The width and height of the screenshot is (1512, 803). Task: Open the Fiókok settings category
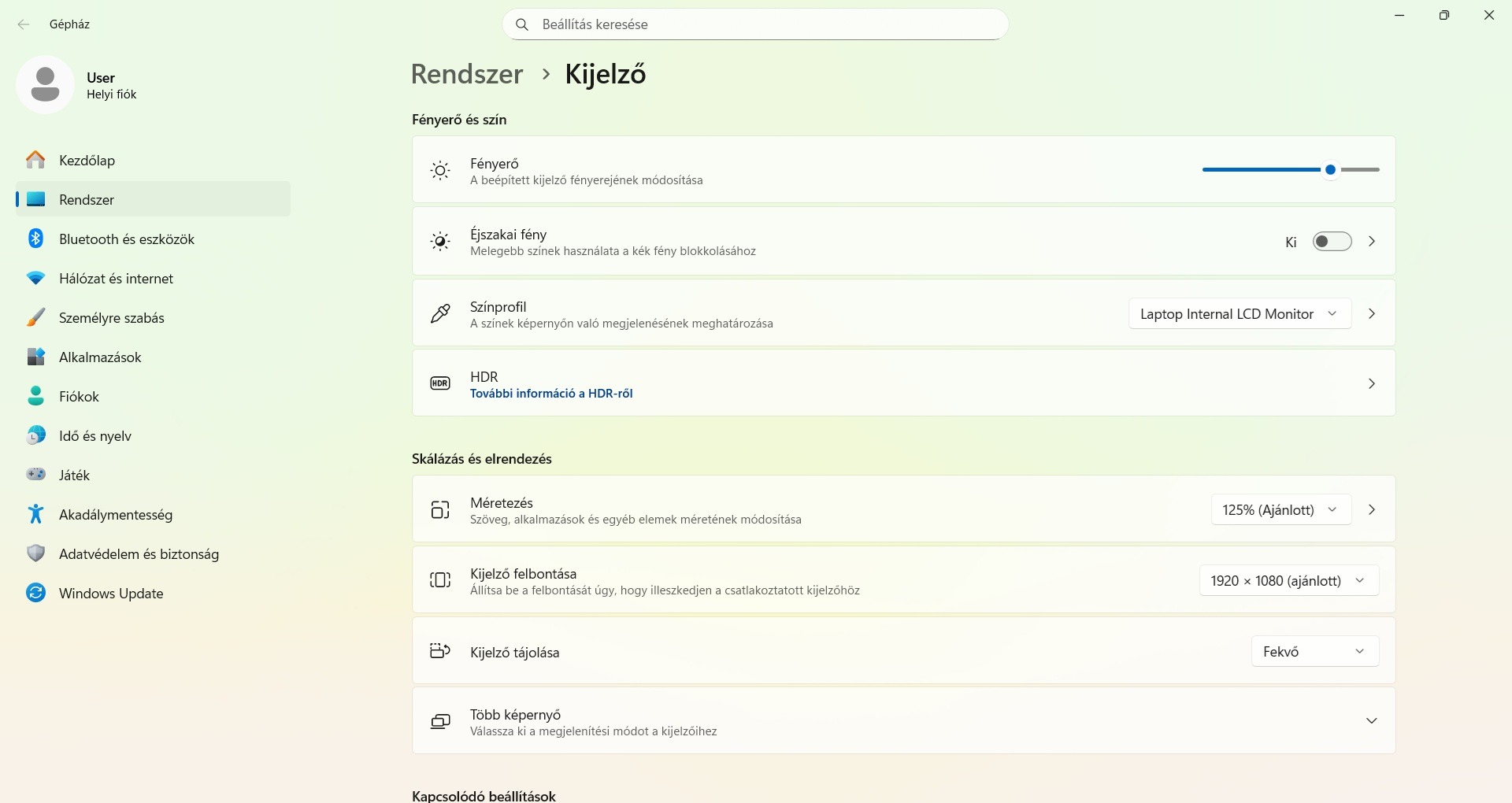pyautogui.click(x=79, y=397)
